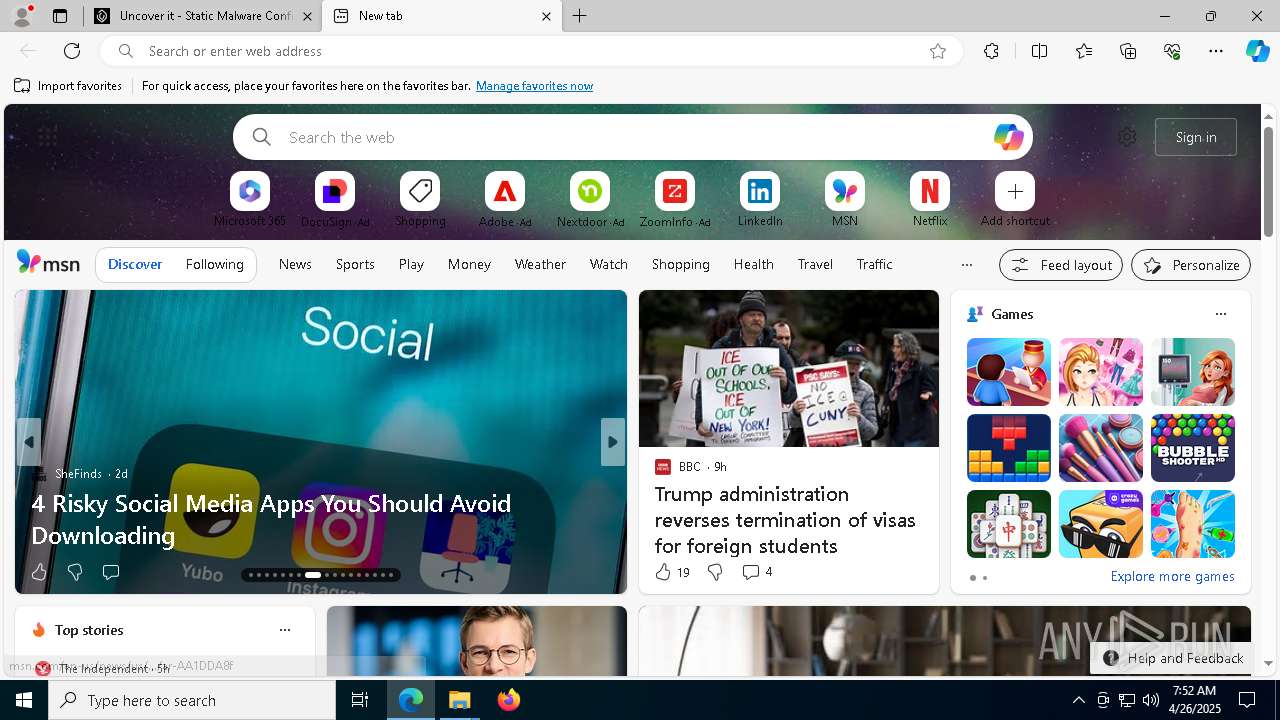The width and height of the screenshot is (1280, 720).
Task: Click the Add shortcut plus tile
Action: coord(1015,191)
